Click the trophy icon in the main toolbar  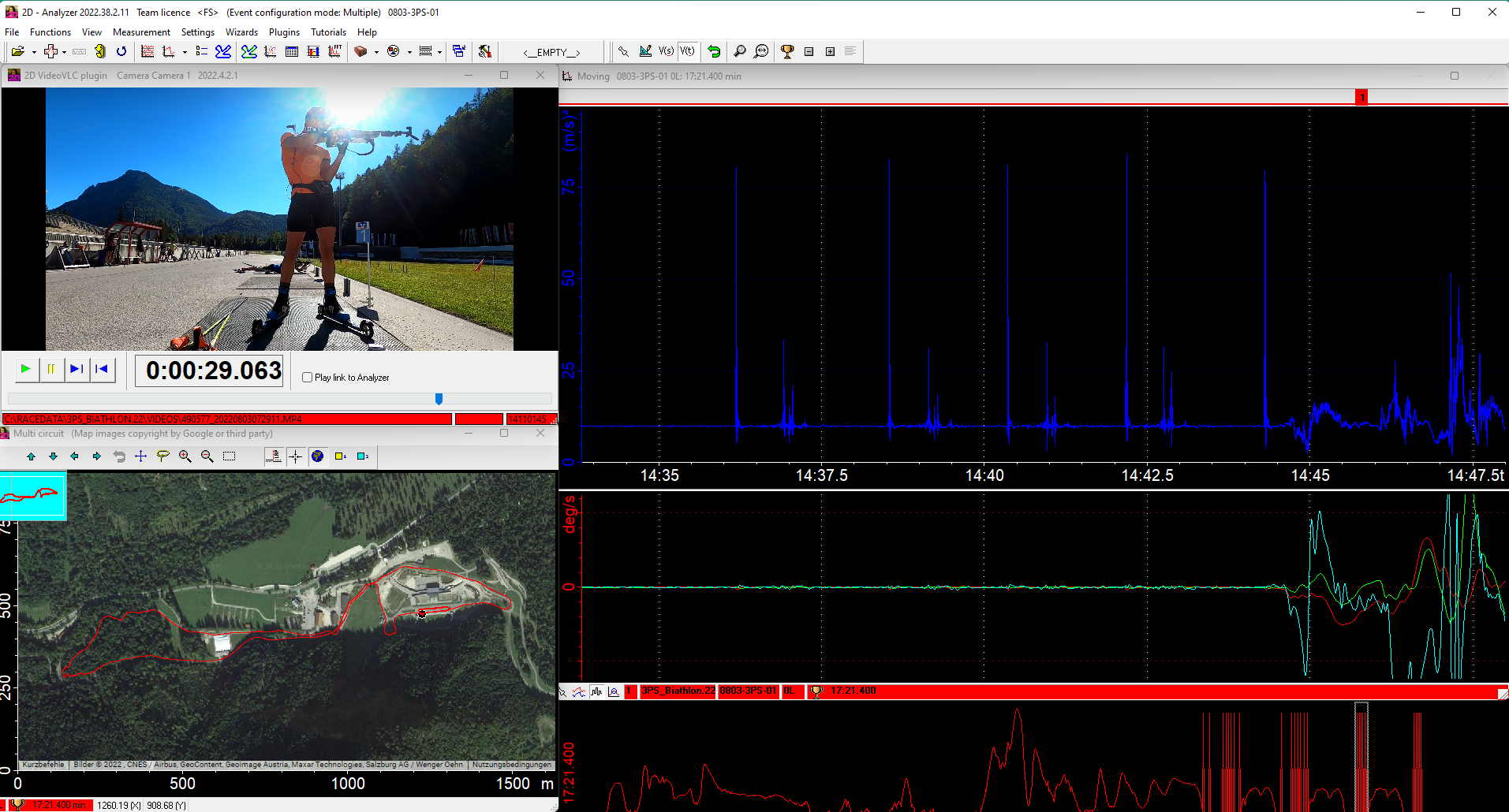pos(786,51)
